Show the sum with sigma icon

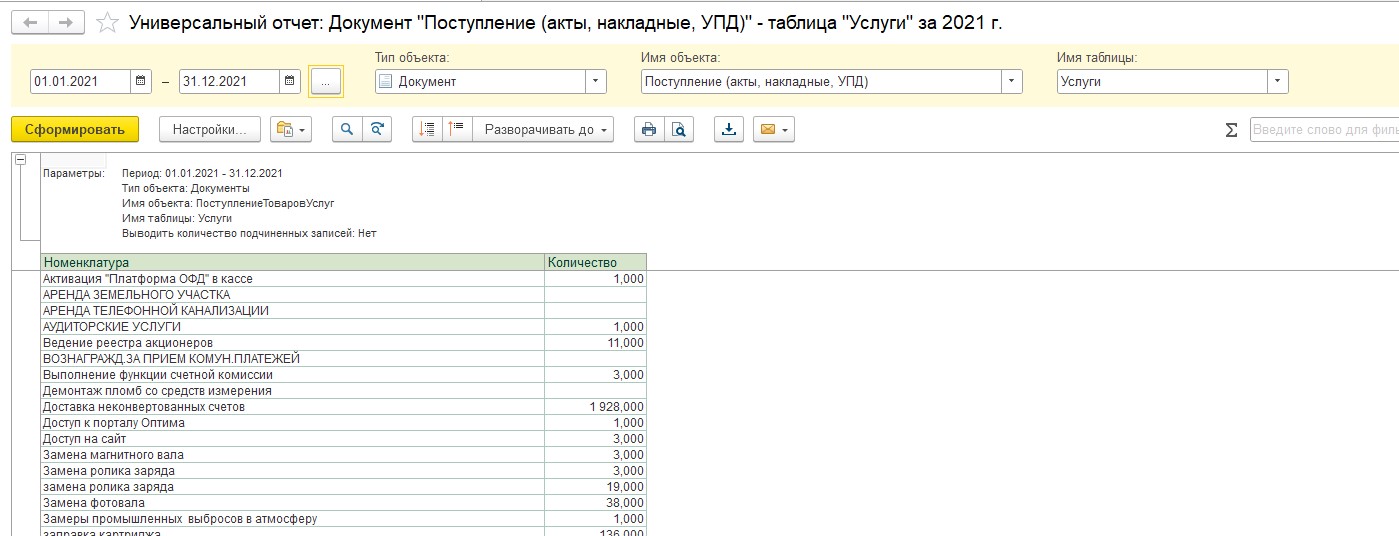(1231, 130)
